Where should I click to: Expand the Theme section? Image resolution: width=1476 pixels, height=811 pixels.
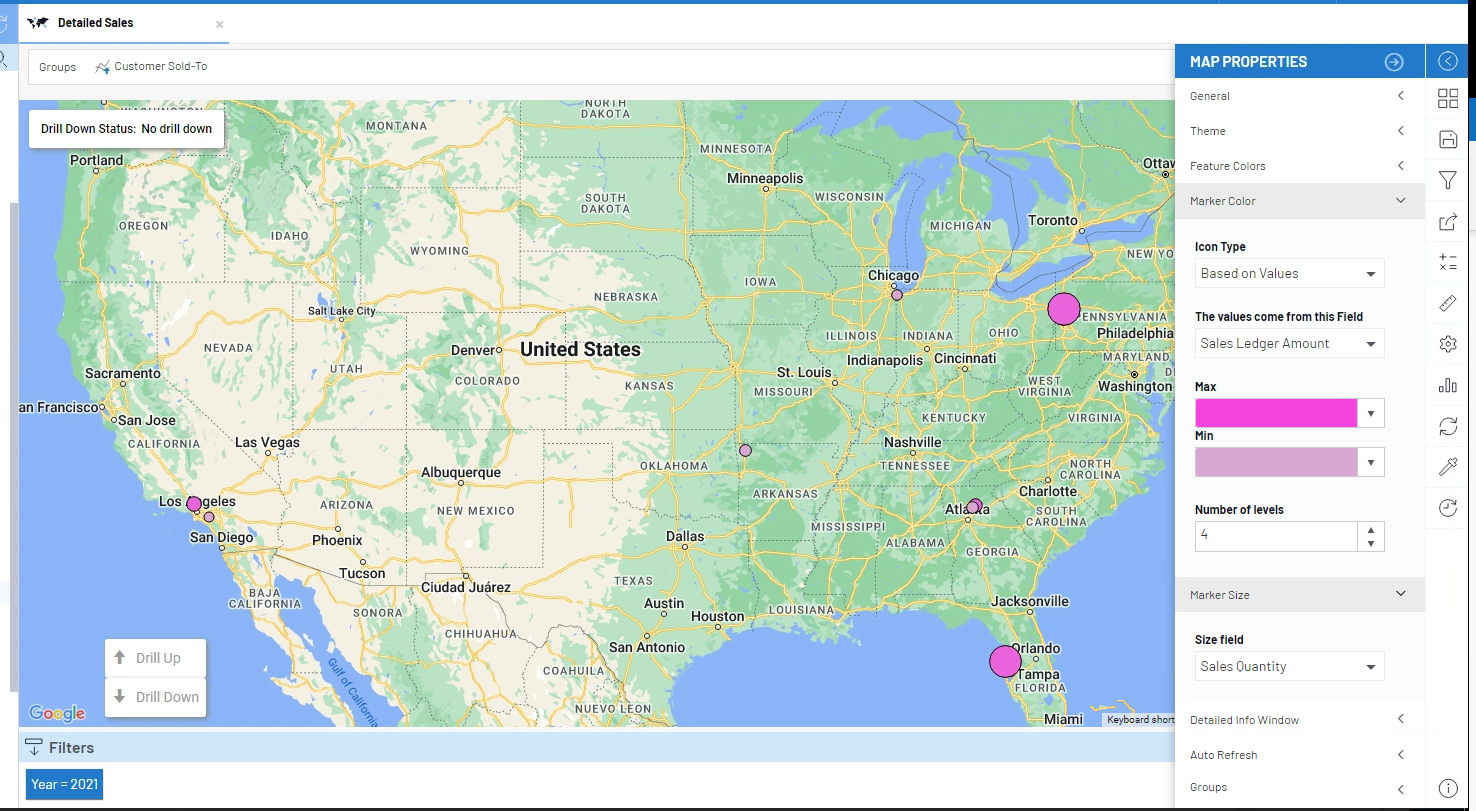coord(1400,130)
